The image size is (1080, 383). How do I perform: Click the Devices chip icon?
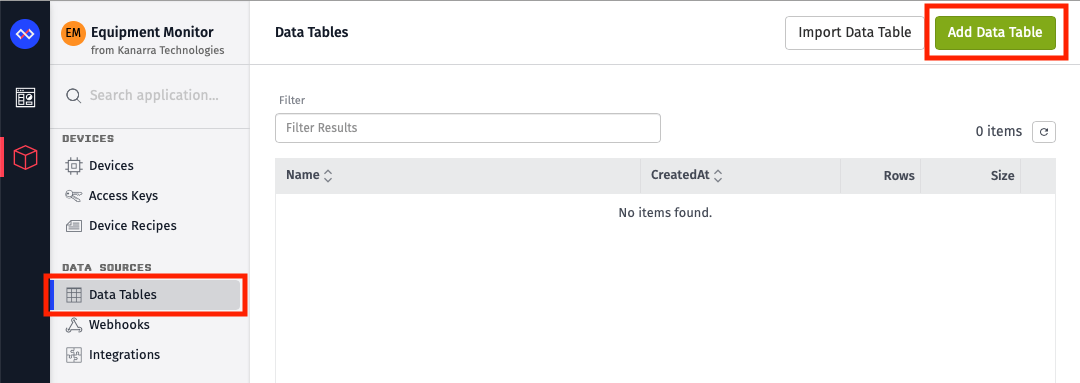pyautogui.click(x=73, y=166)
